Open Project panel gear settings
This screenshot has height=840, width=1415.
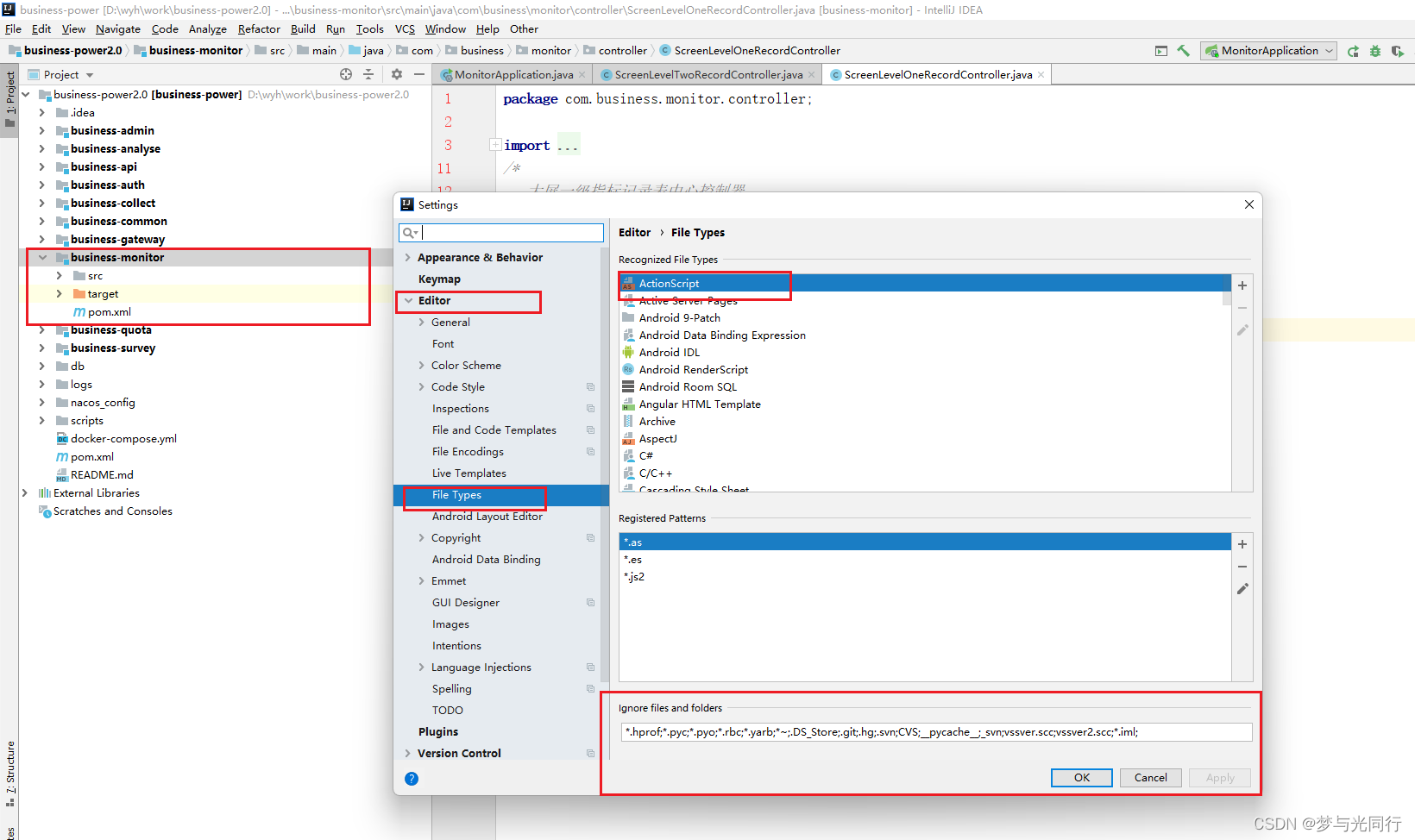[x=397, y=74]
